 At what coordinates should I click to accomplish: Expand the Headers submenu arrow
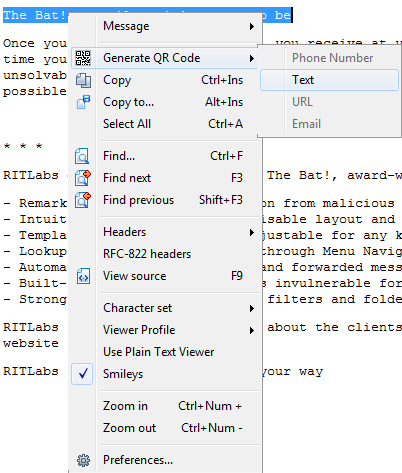point(252,232)
